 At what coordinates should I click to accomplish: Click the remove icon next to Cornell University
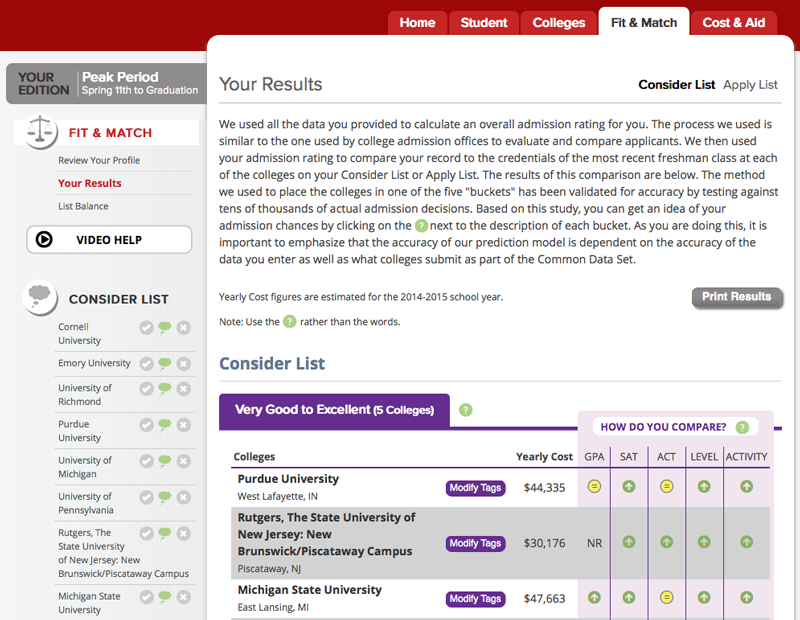pyautogui.click(x=183, y=328)
